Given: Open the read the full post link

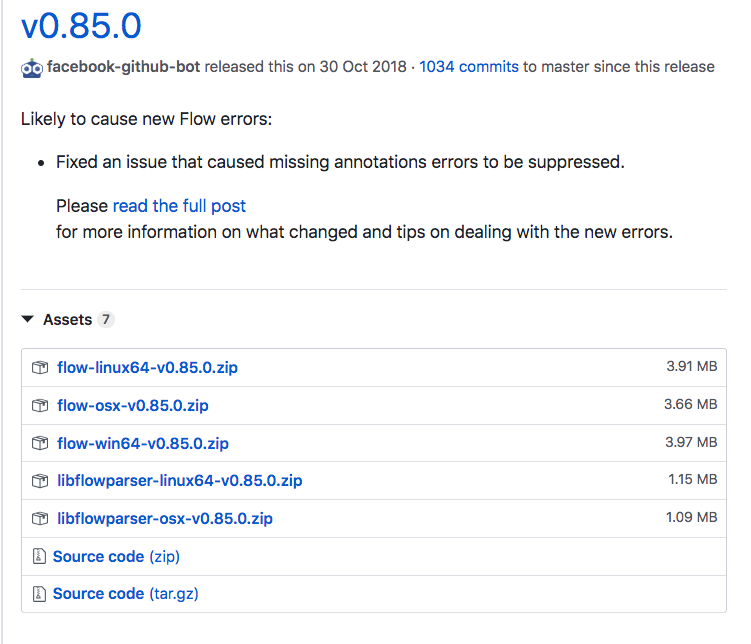Looking at the screenshot, I should 179,206.
